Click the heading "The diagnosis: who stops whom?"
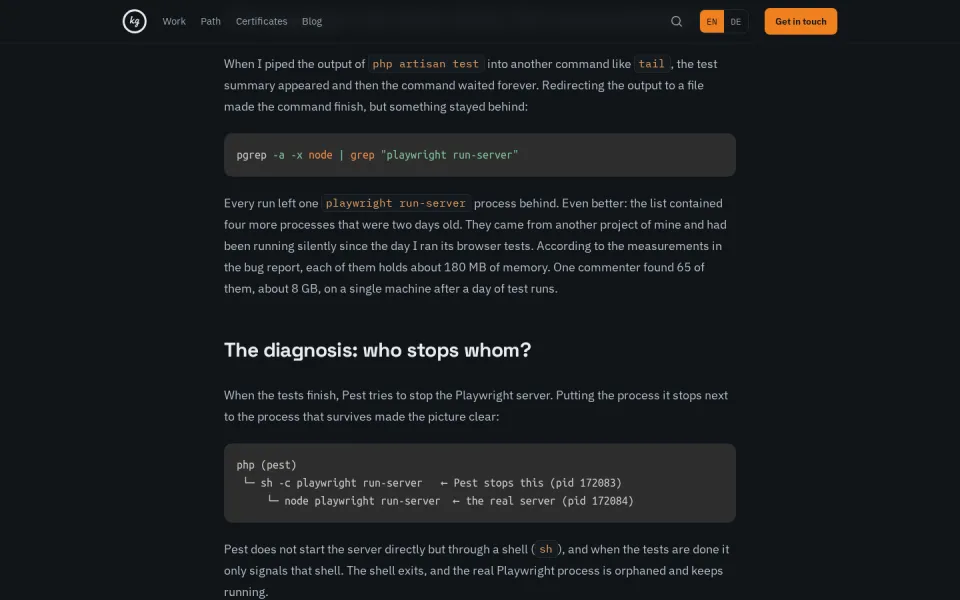 click(x=377, y=350)
